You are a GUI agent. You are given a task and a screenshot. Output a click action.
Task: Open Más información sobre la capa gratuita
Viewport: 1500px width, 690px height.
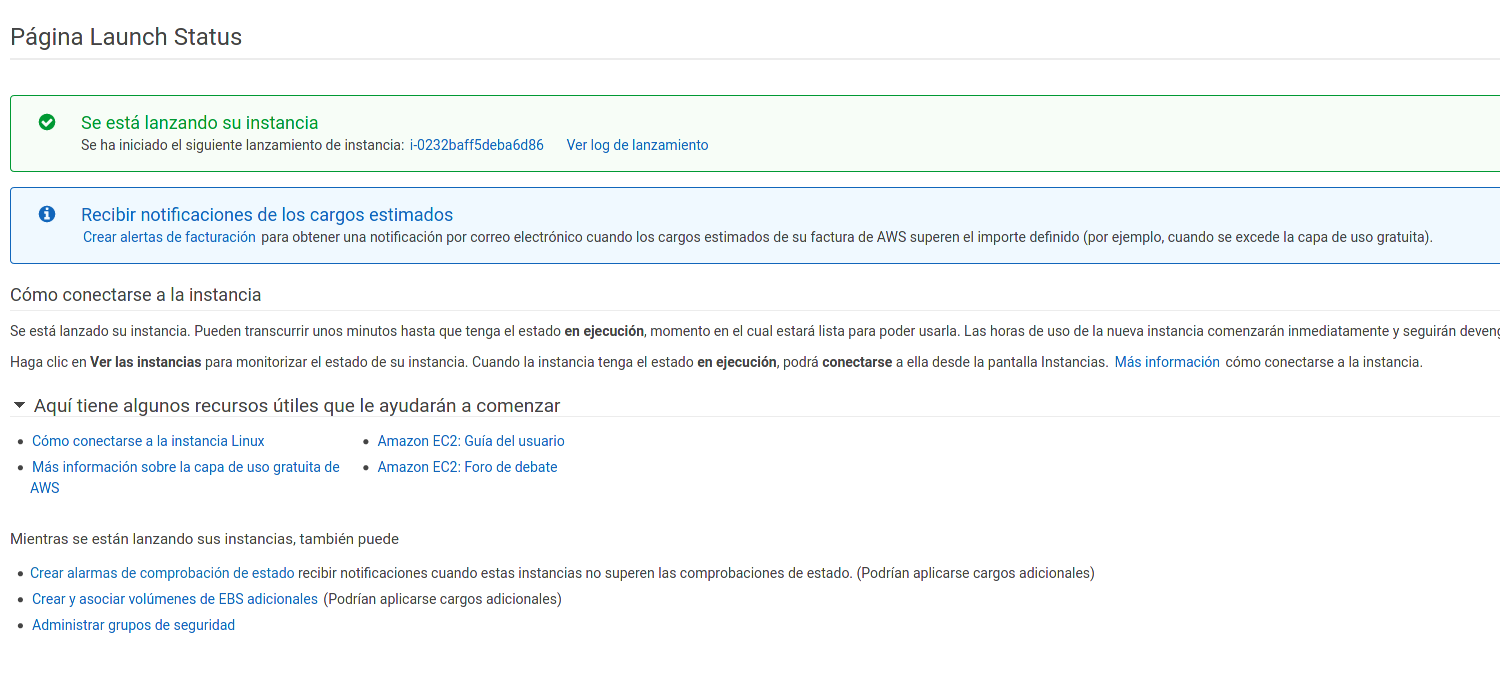point(185,466)
